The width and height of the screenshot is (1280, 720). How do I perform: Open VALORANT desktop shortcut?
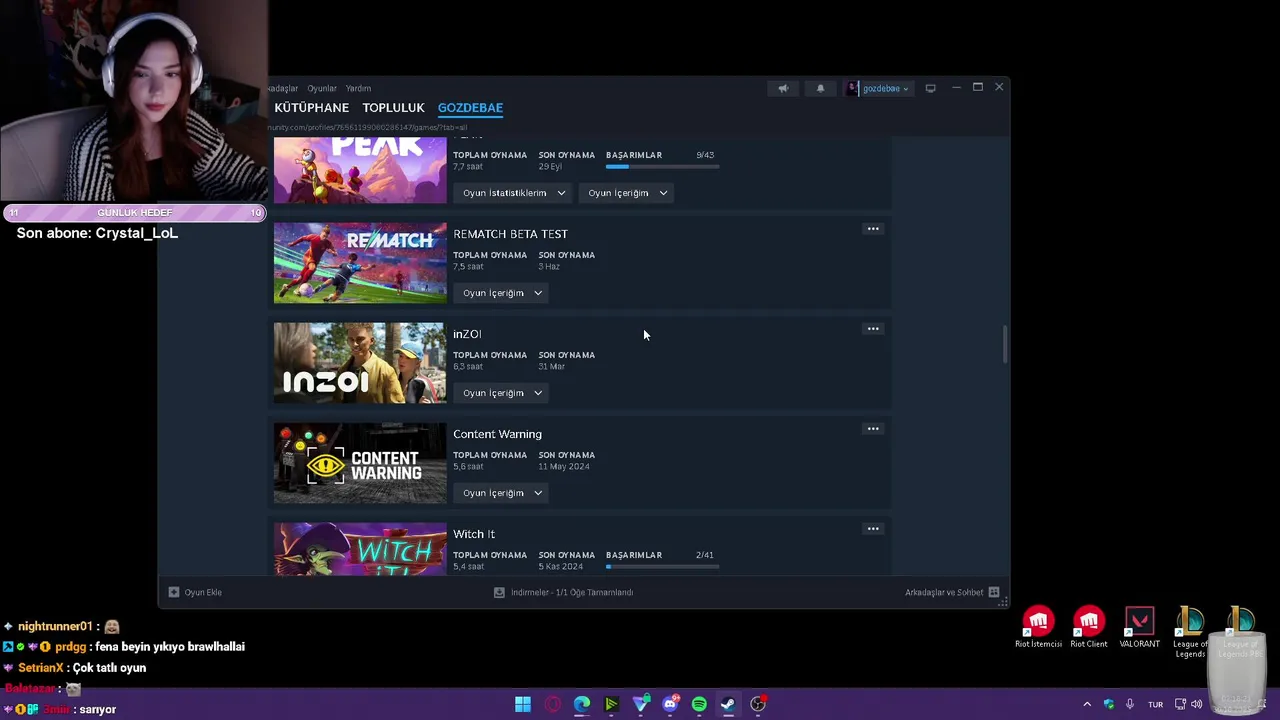point(1139,628)
